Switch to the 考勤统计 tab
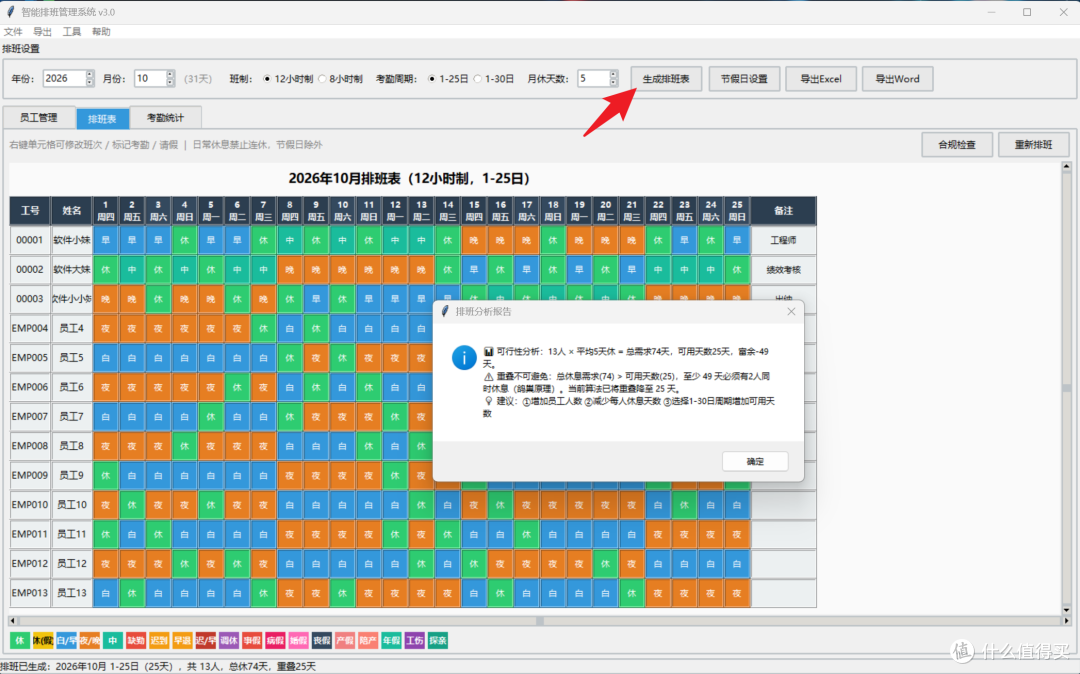 [165, 118]
